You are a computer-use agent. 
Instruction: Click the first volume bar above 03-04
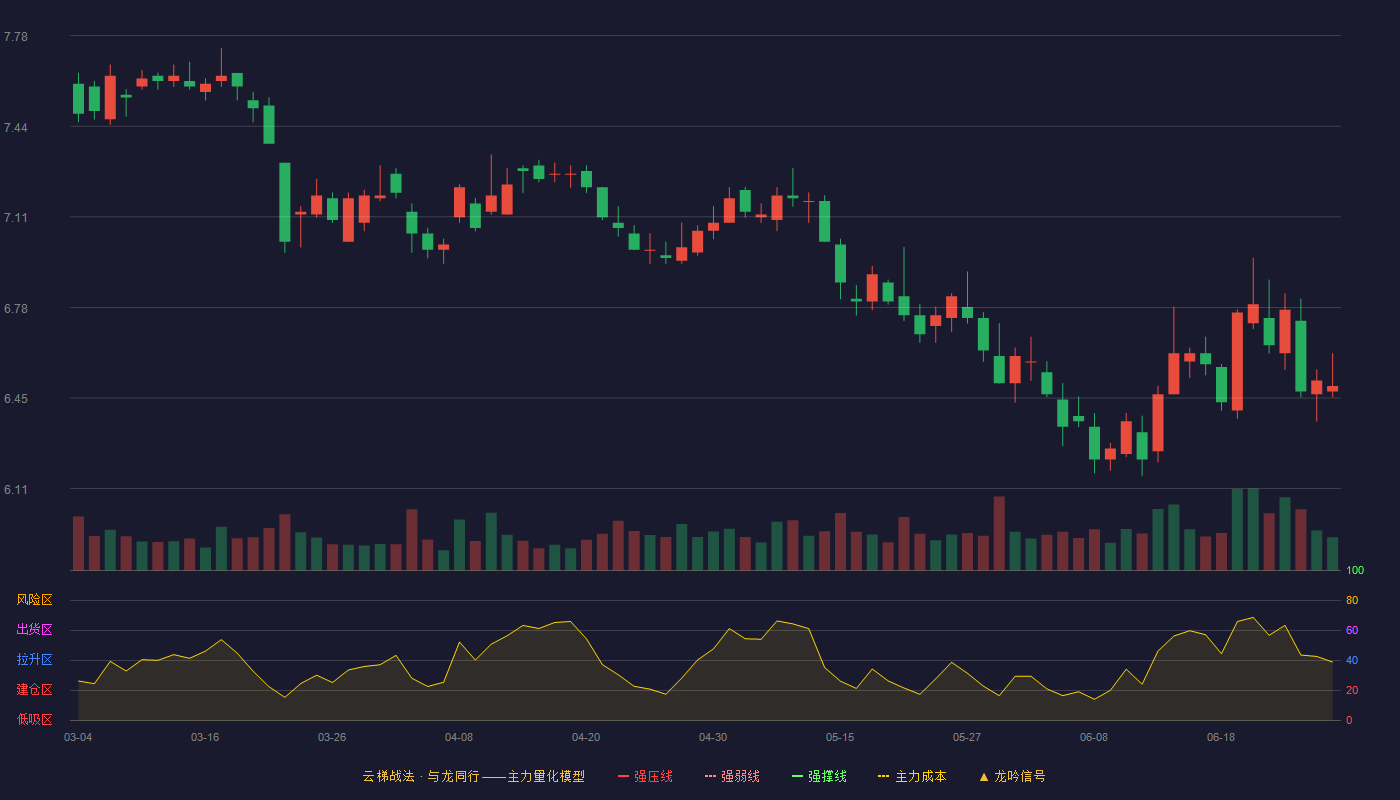[x=78, y=543]
